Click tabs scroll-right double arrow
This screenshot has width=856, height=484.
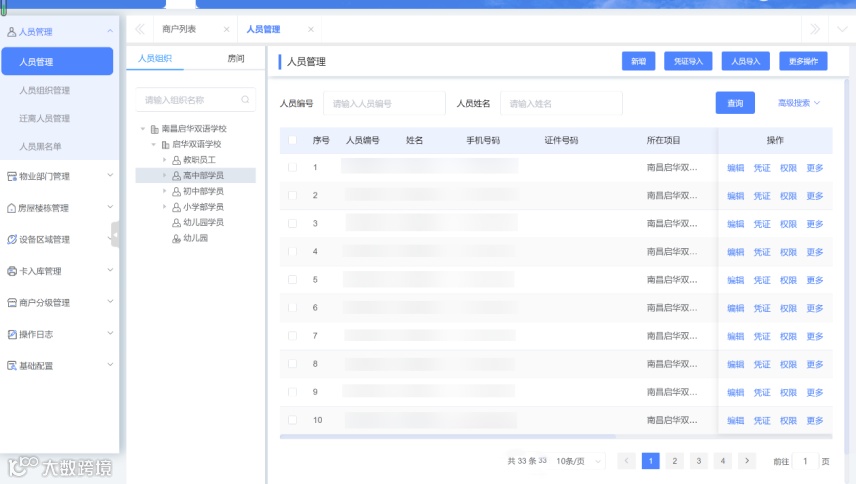(815, 29)
